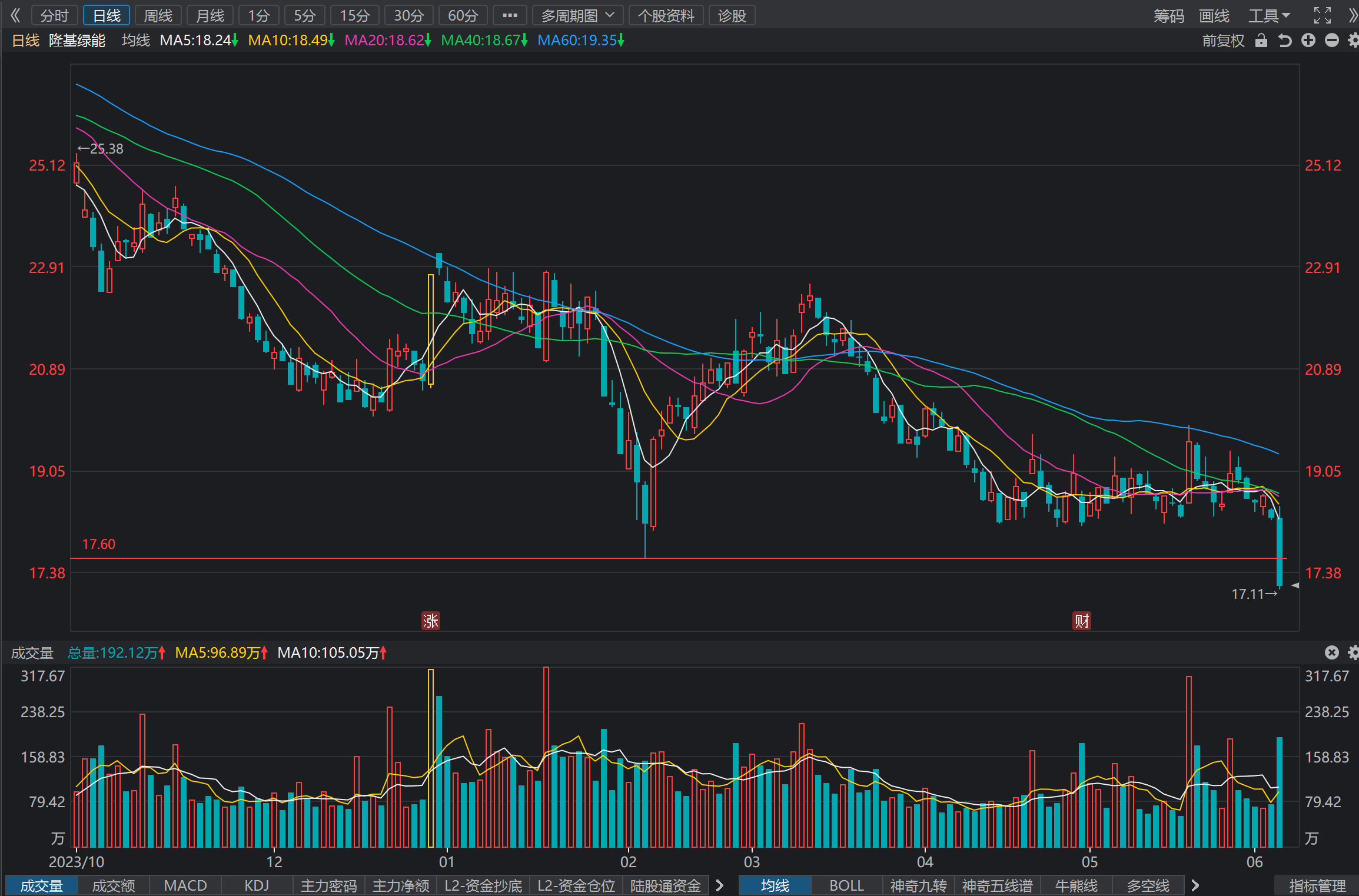Select 周线 period
Screen dimensions: 1359x896
pyautogui.click(x=158, y=15)
